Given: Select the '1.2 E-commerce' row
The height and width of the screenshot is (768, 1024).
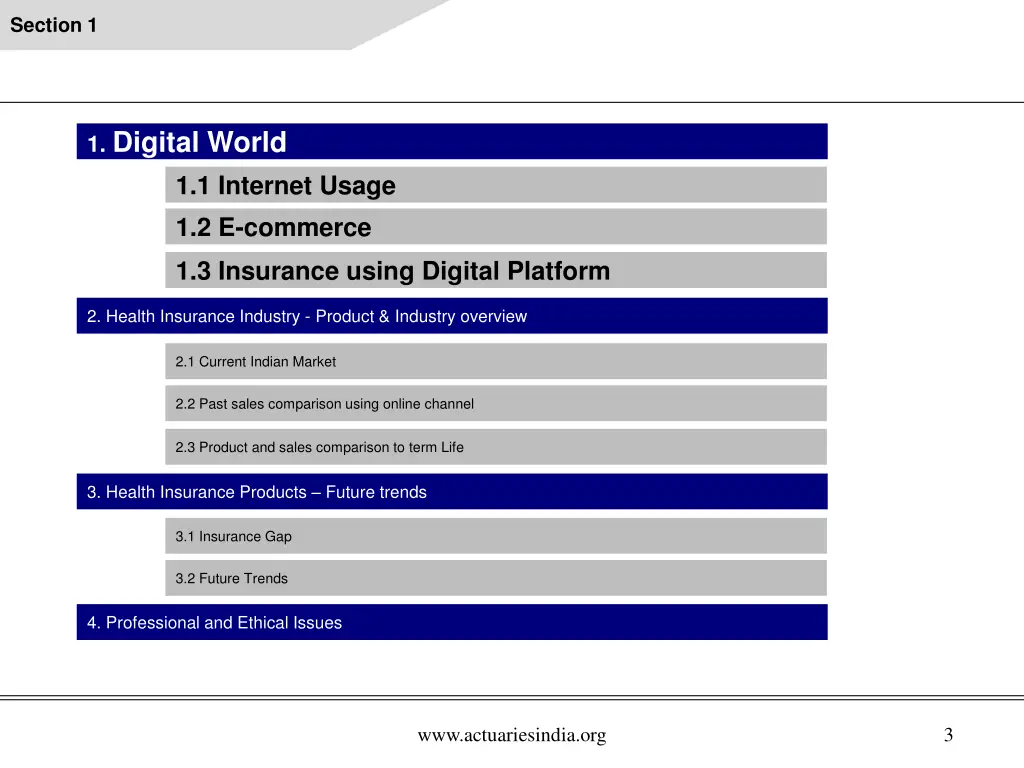Looking at the screenshot, I should pyautogui.click(x=496, y=227).
